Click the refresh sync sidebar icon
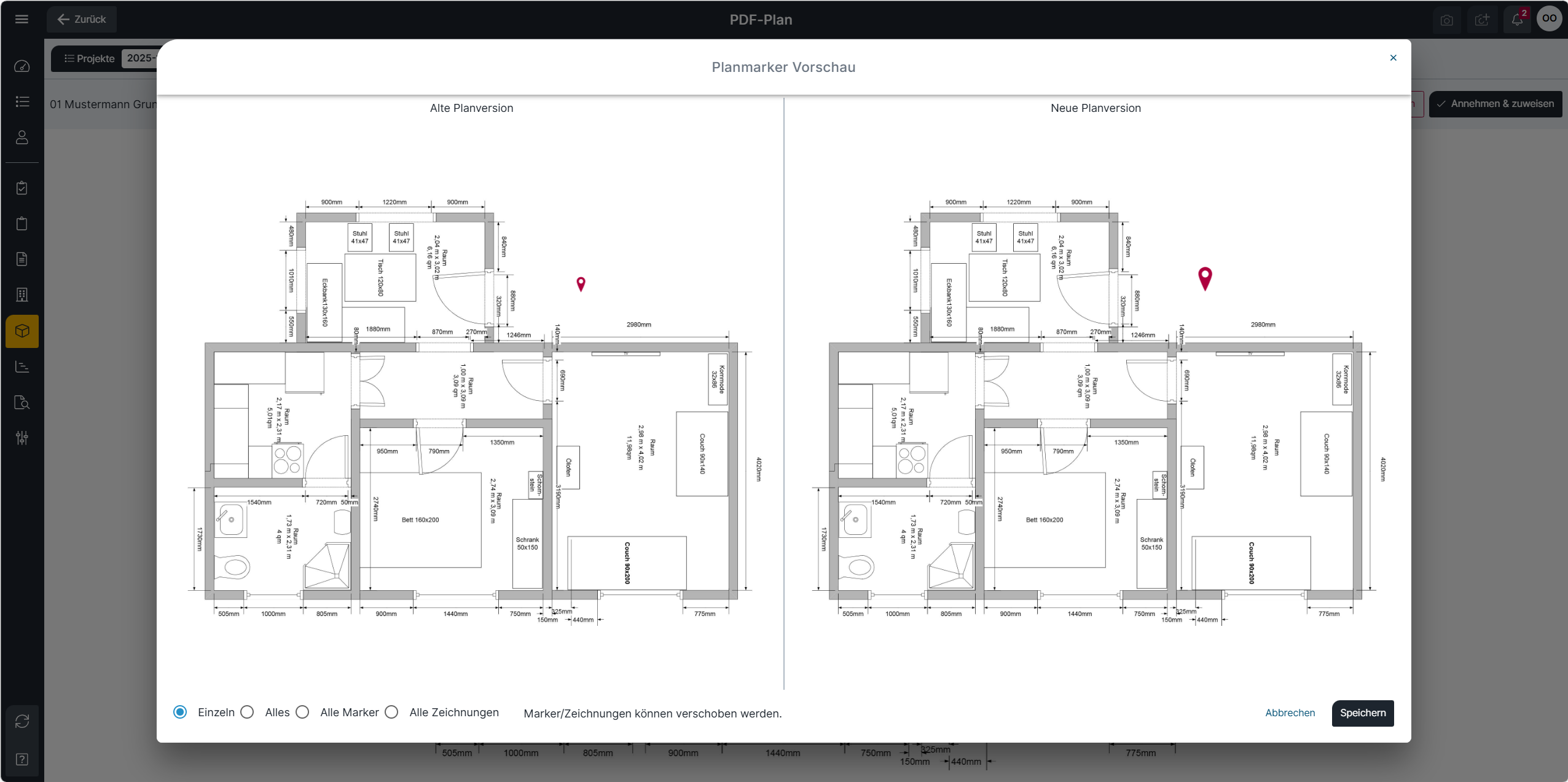This screenshot has height=782, width=1568. coord(22,721)
